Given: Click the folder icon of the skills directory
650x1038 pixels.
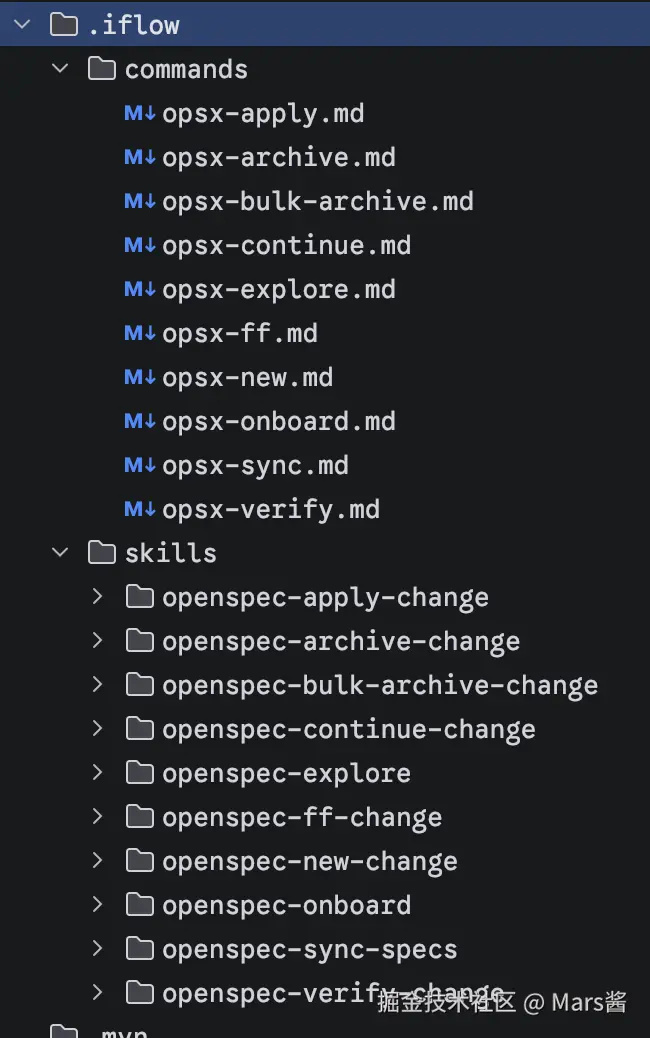Looking at the screenshot, I should pyautogui.click(x=102, y=553).
